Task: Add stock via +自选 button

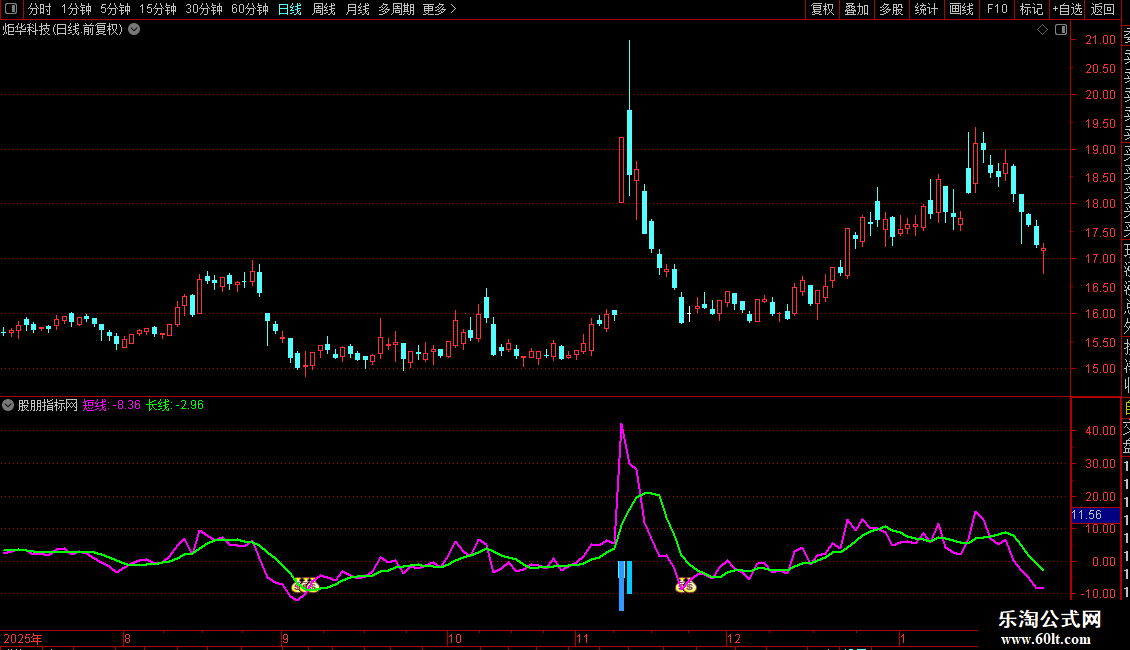Action: (1067, 9)
